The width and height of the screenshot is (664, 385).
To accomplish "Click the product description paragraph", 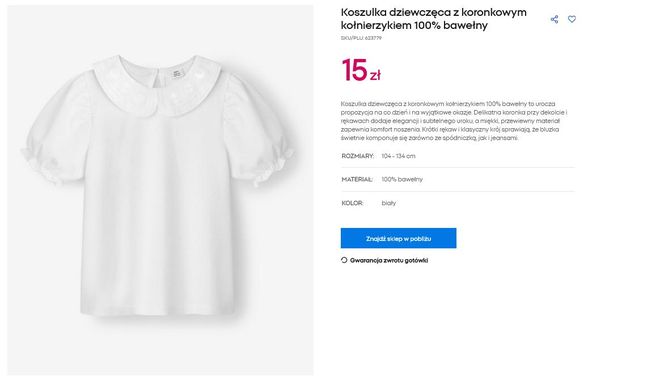I will (x=454, y=121).
